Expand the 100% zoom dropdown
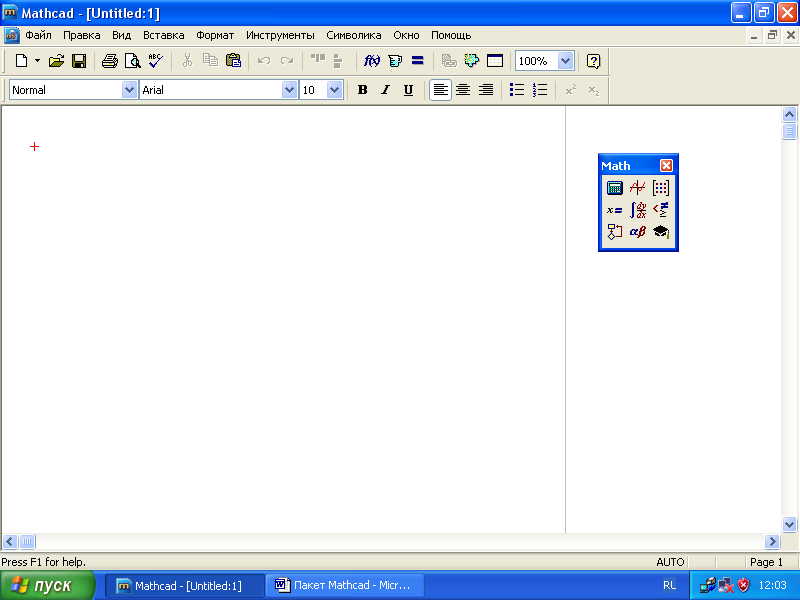Viewport: 800px width, 600px height. [565, 61]
